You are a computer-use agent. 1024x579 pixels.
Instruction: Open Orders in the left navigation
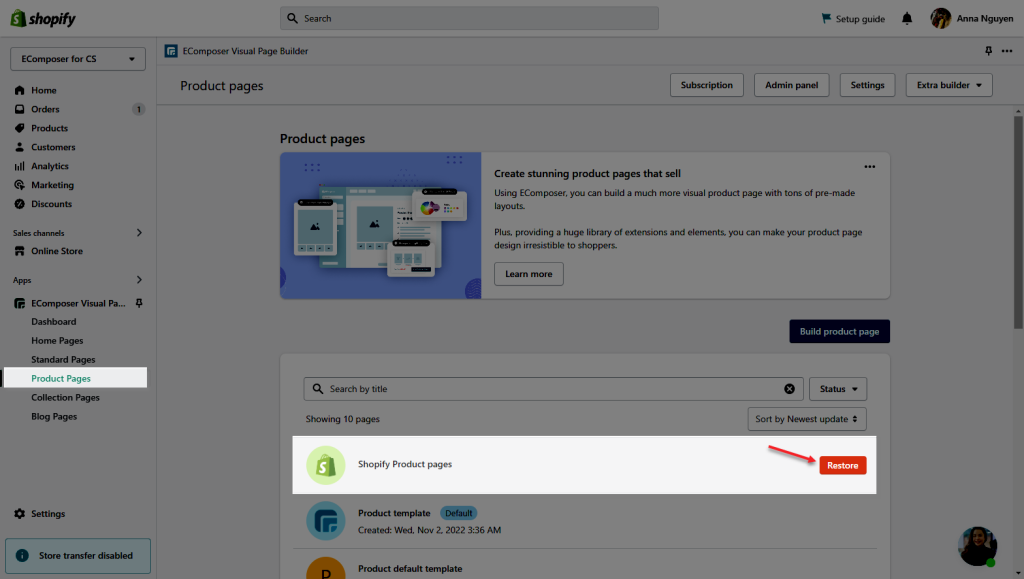[x=45, y=109]
